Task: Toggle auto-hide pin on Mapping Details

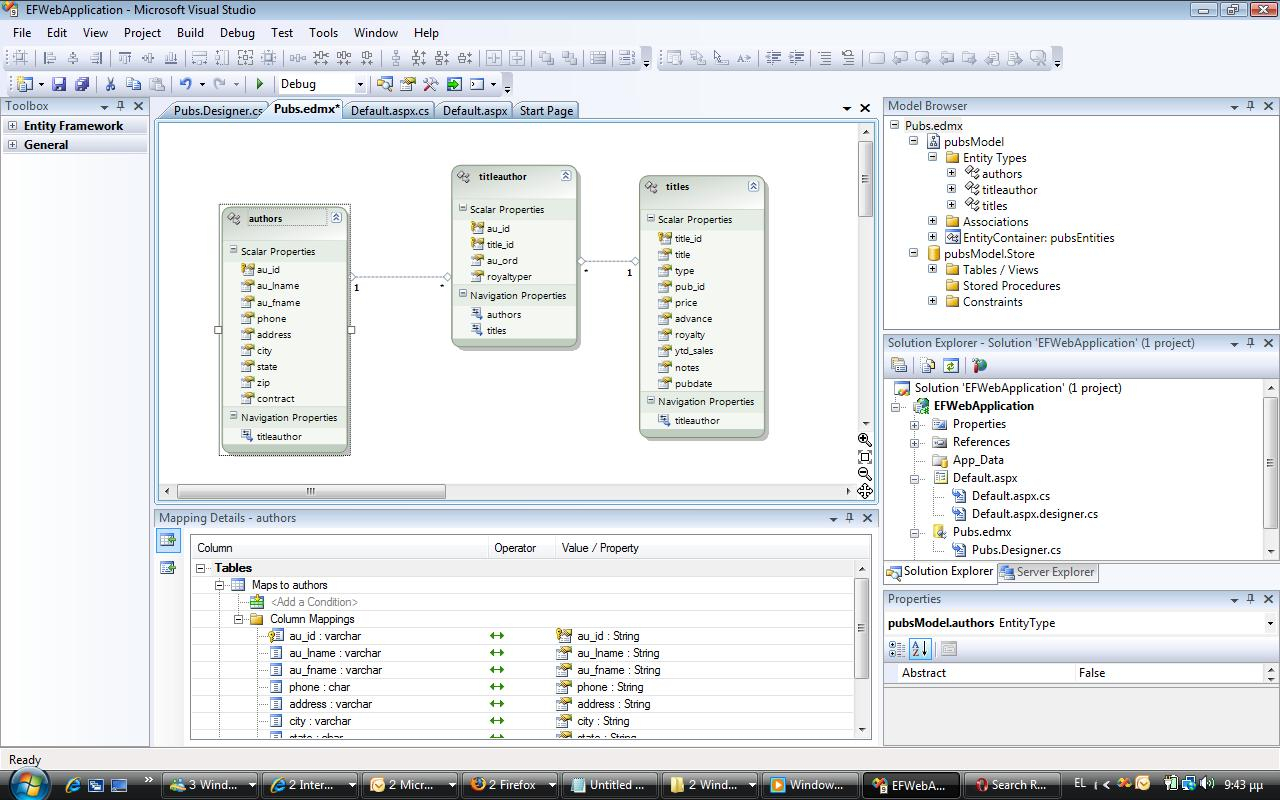Action: [x=849, y=518]
